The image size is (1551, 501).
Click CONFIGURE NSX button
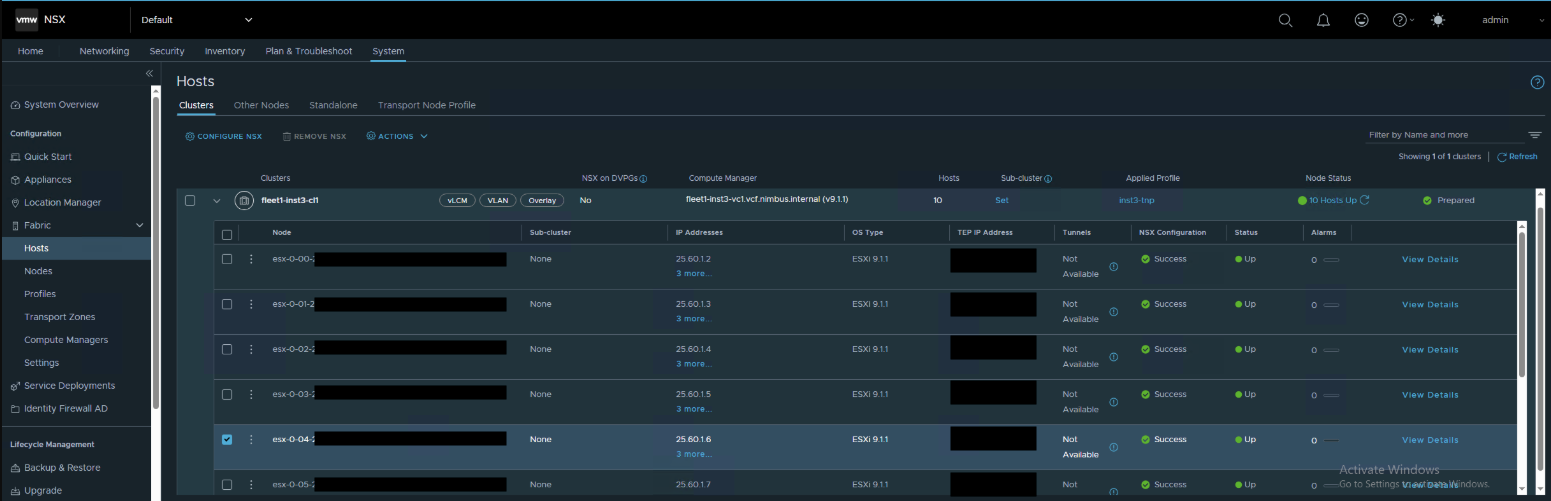(x=223, y=136)
